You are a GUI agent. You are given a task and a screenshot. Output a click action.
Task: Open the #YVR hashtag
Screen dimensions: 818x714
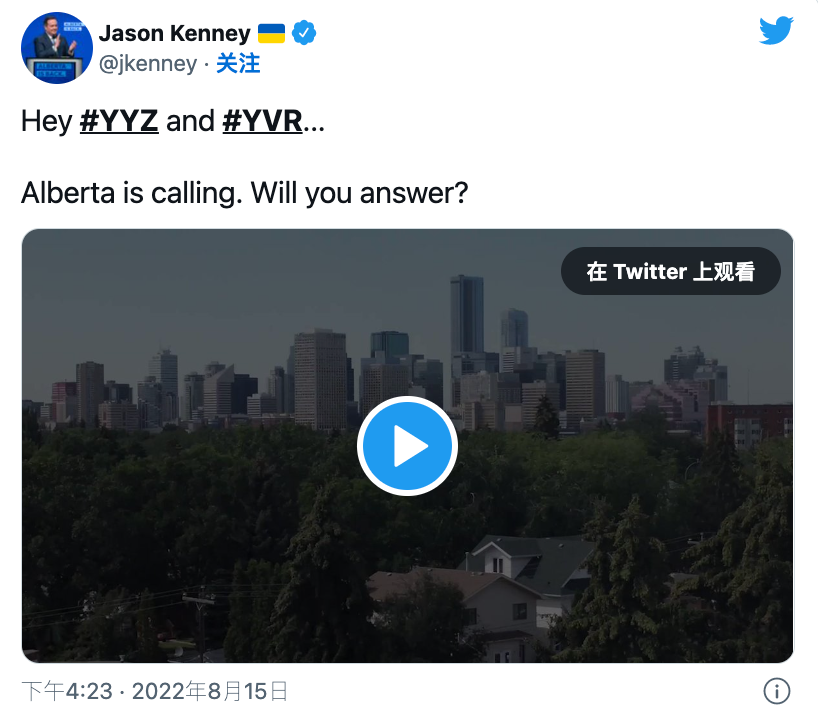262,121
